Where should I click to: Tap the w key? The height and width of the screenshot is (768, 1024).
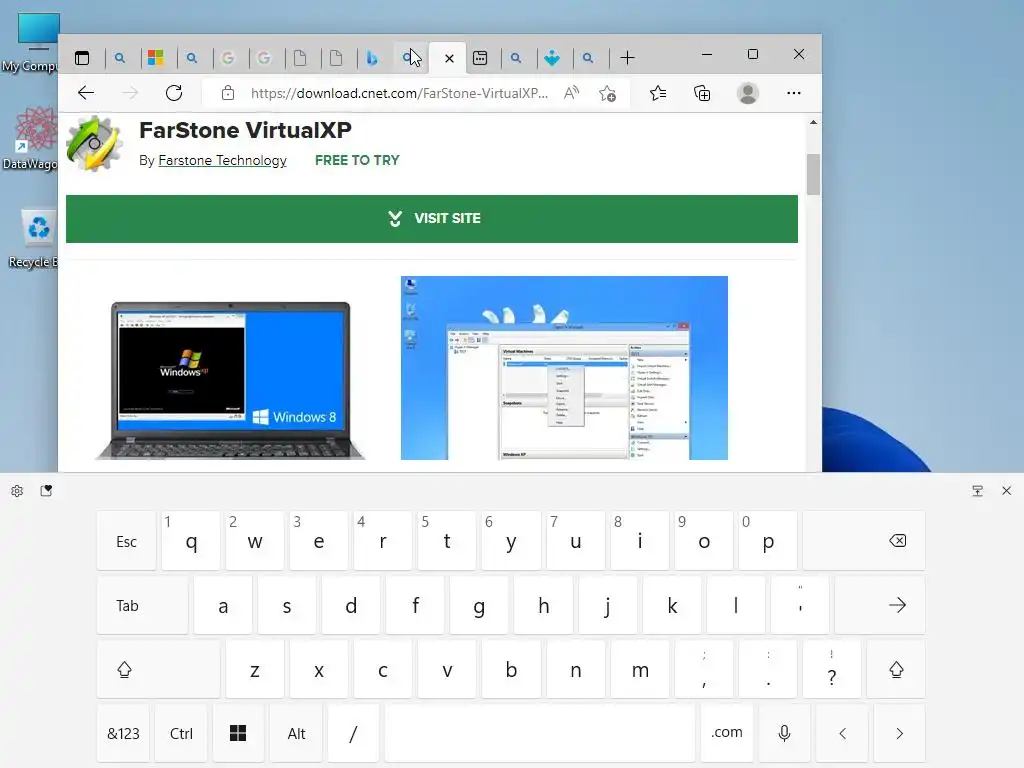[x=255, y=541]
